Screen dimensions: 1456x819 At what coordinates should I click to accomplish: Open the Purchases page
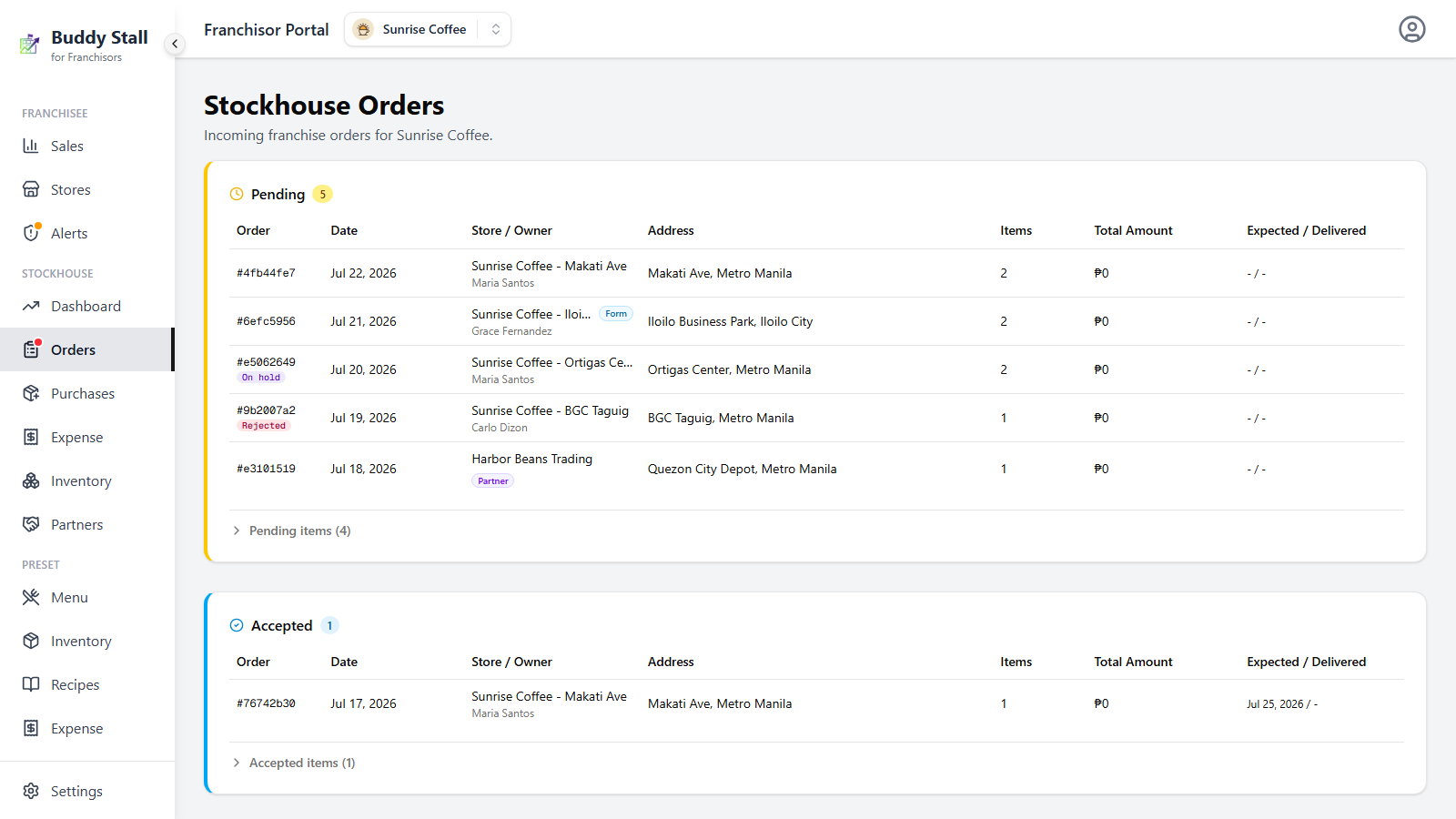click(87, 393)
